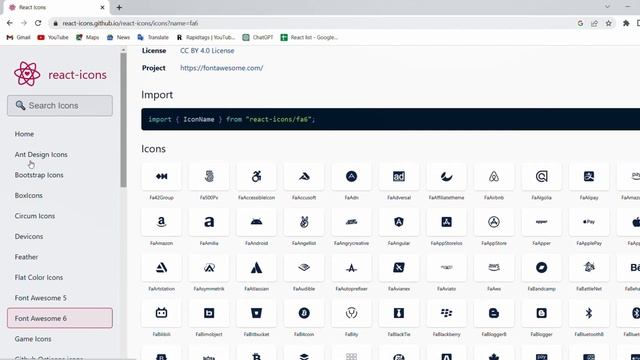Pick the FaAudible icon
This screenshot has height=360, width=640.
point(304,268)
